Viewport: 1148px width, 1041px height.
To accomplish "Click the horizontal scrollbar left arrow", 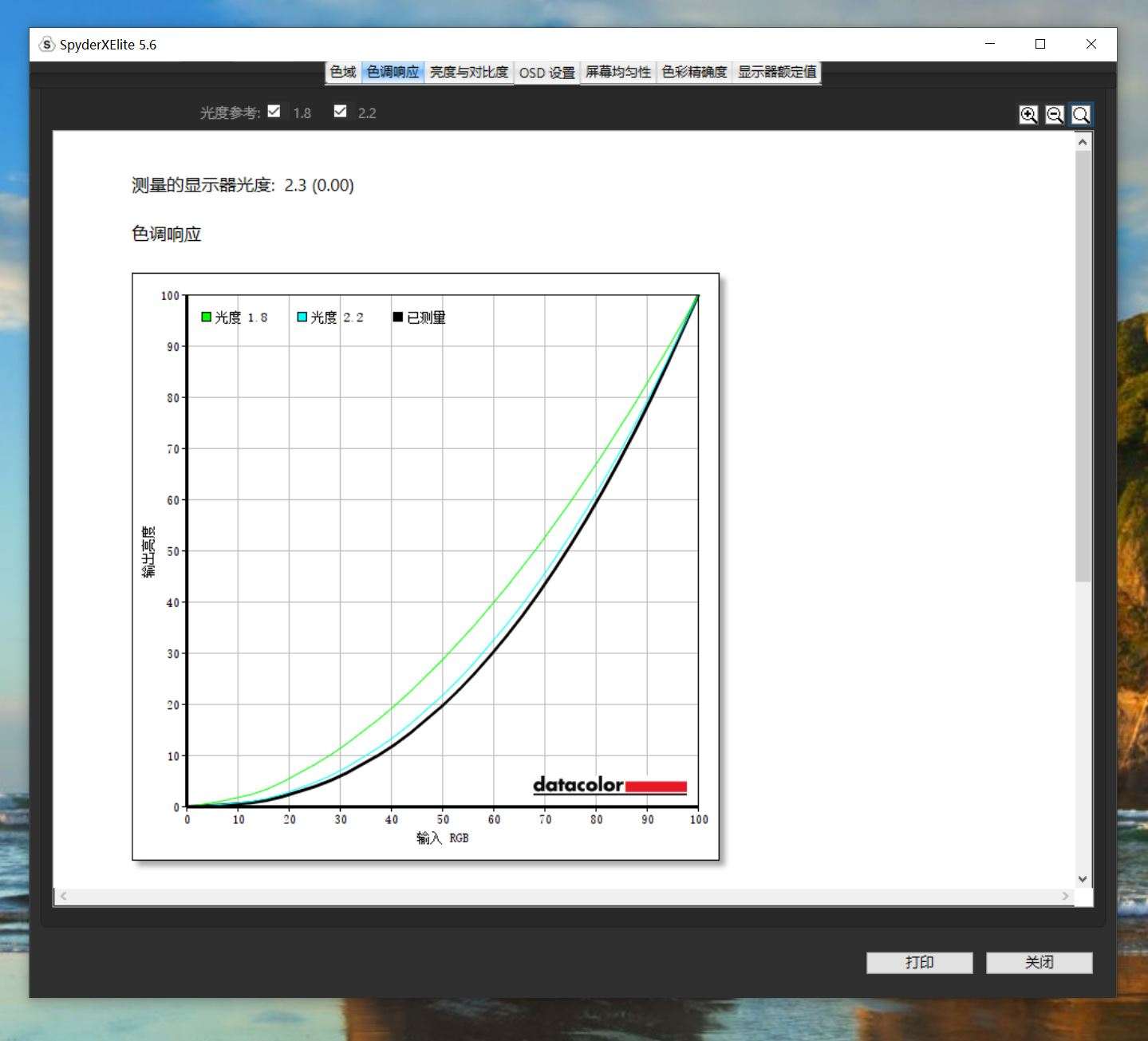I will click(x=63, y=896).
